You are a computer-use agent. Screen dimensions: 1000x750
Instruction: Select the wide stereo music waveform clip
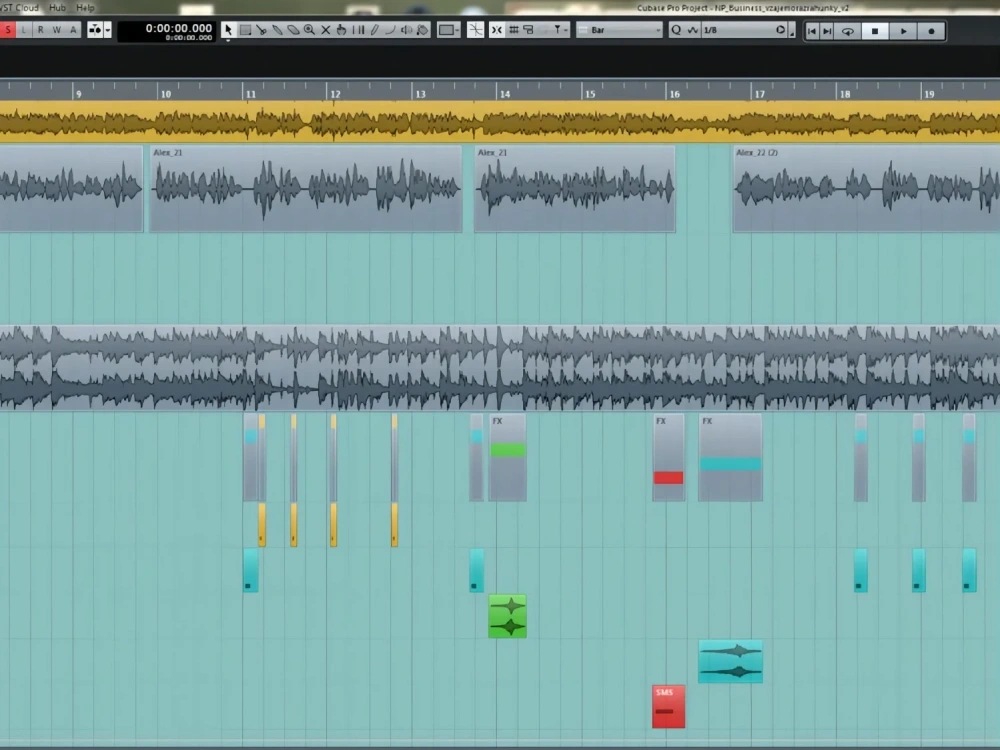500,368
